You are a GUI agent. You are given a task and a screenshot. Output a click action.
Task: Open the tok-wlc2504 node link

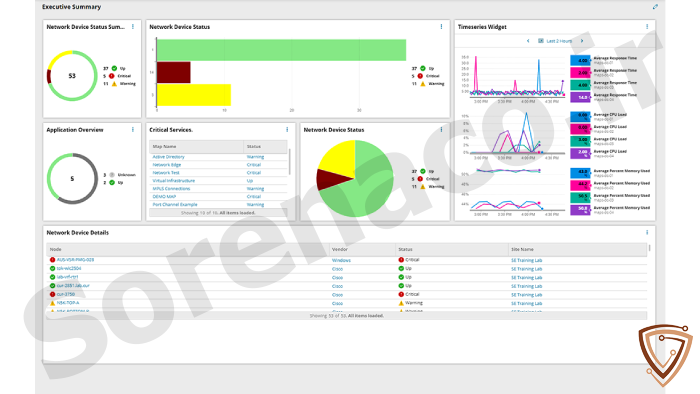[69, 269]
